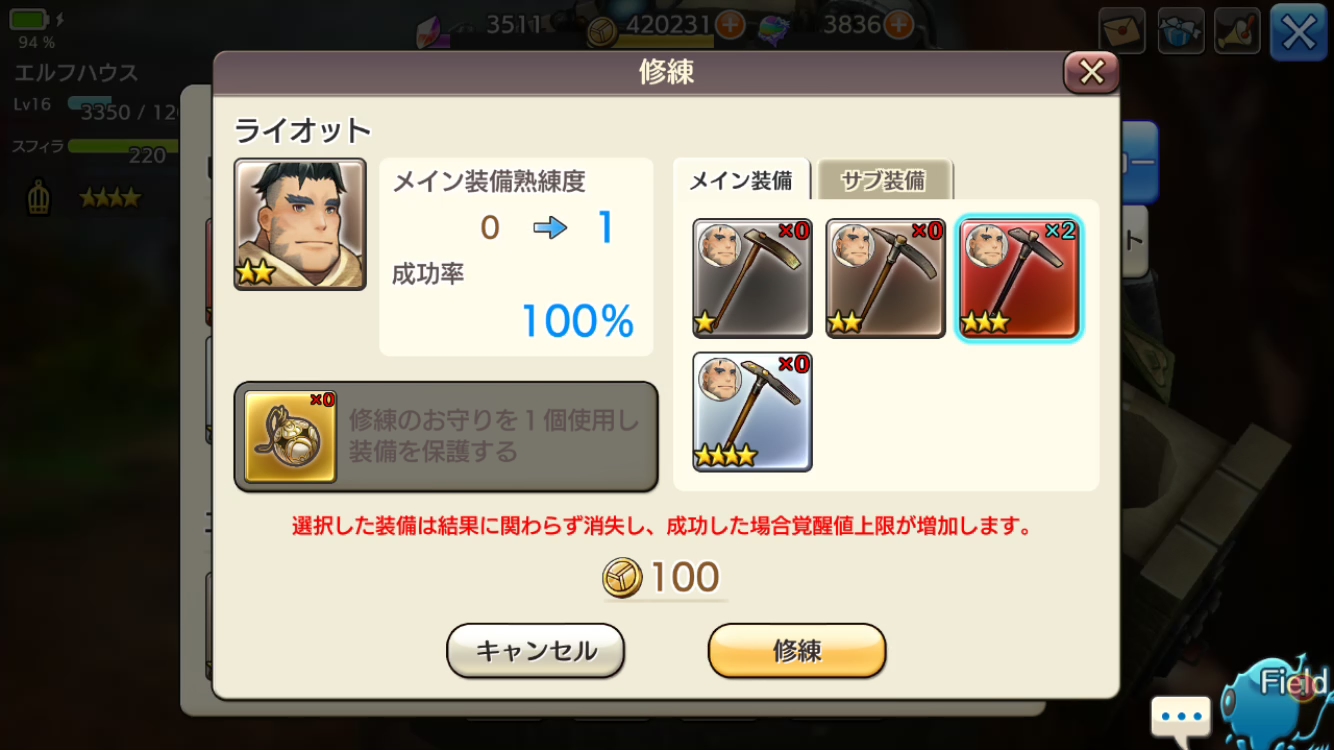Screen dimensions: 1334x750
Task: Open the chat speech bubble
Action: (1181, 718)
